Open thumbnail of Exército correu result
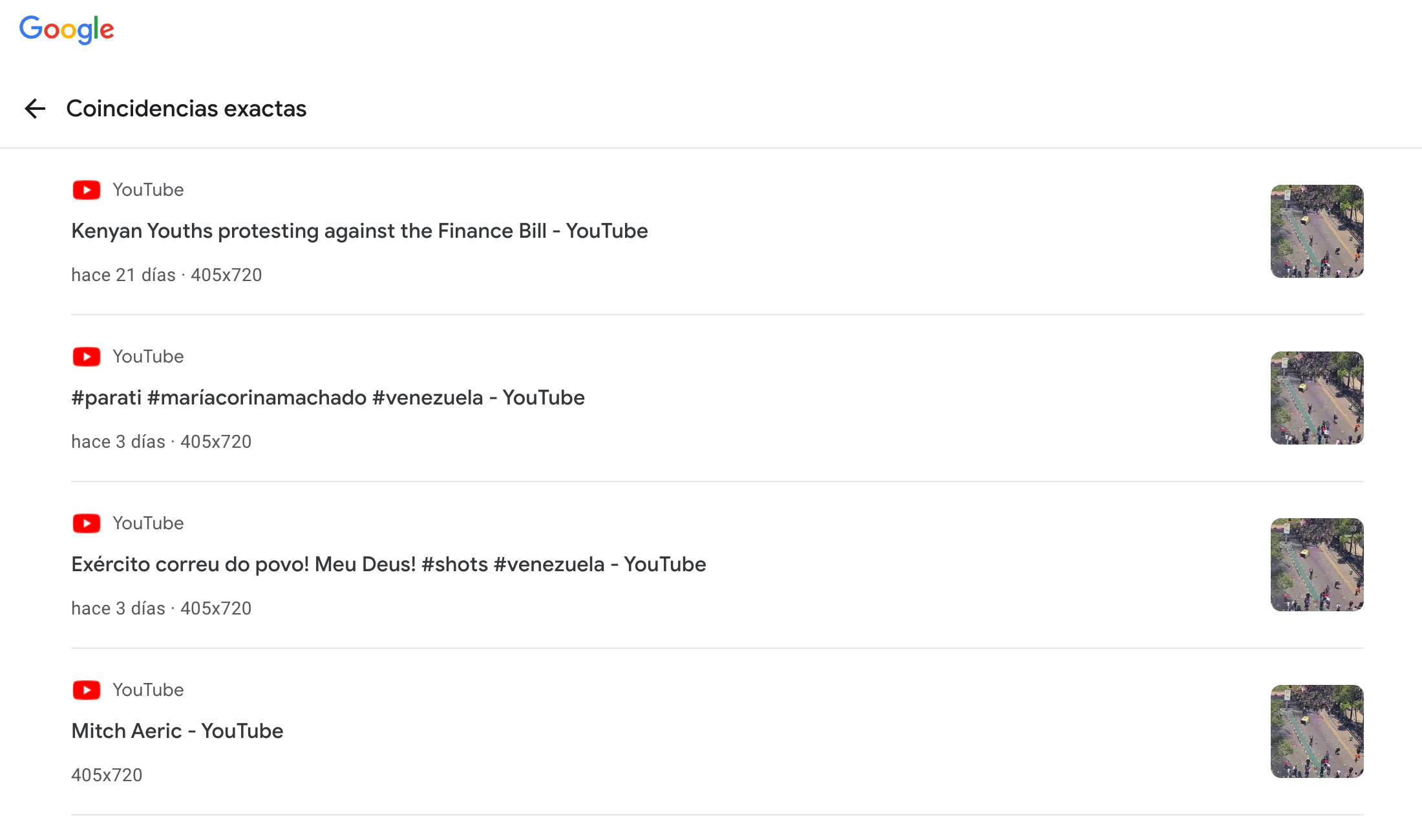Image resolution: width=1422 pixels, height=840 pixels. pos(1317,565)
